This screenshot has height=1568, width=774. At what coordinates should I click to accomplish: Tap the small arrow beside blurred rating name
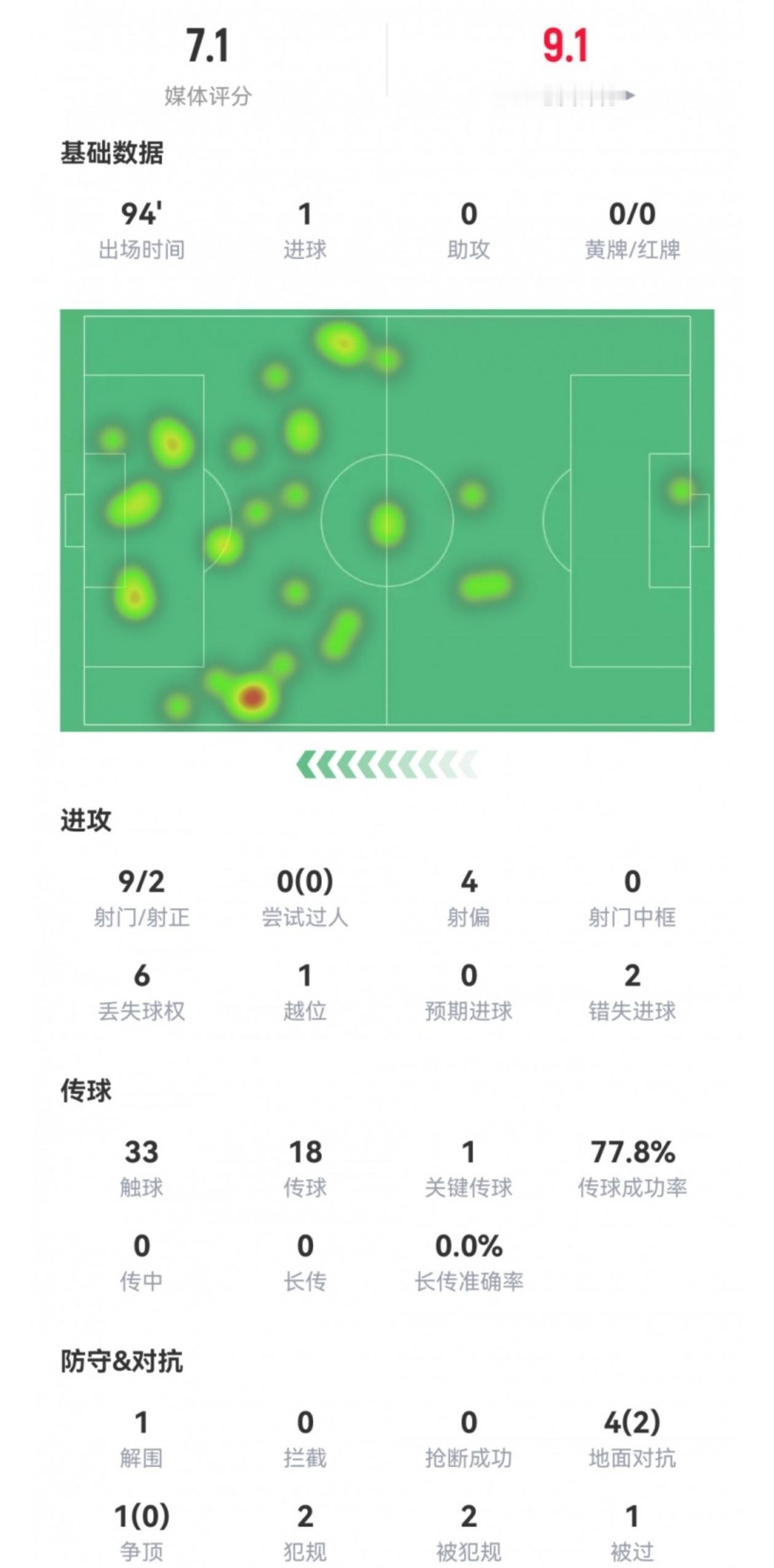click(x=629, y=95)
